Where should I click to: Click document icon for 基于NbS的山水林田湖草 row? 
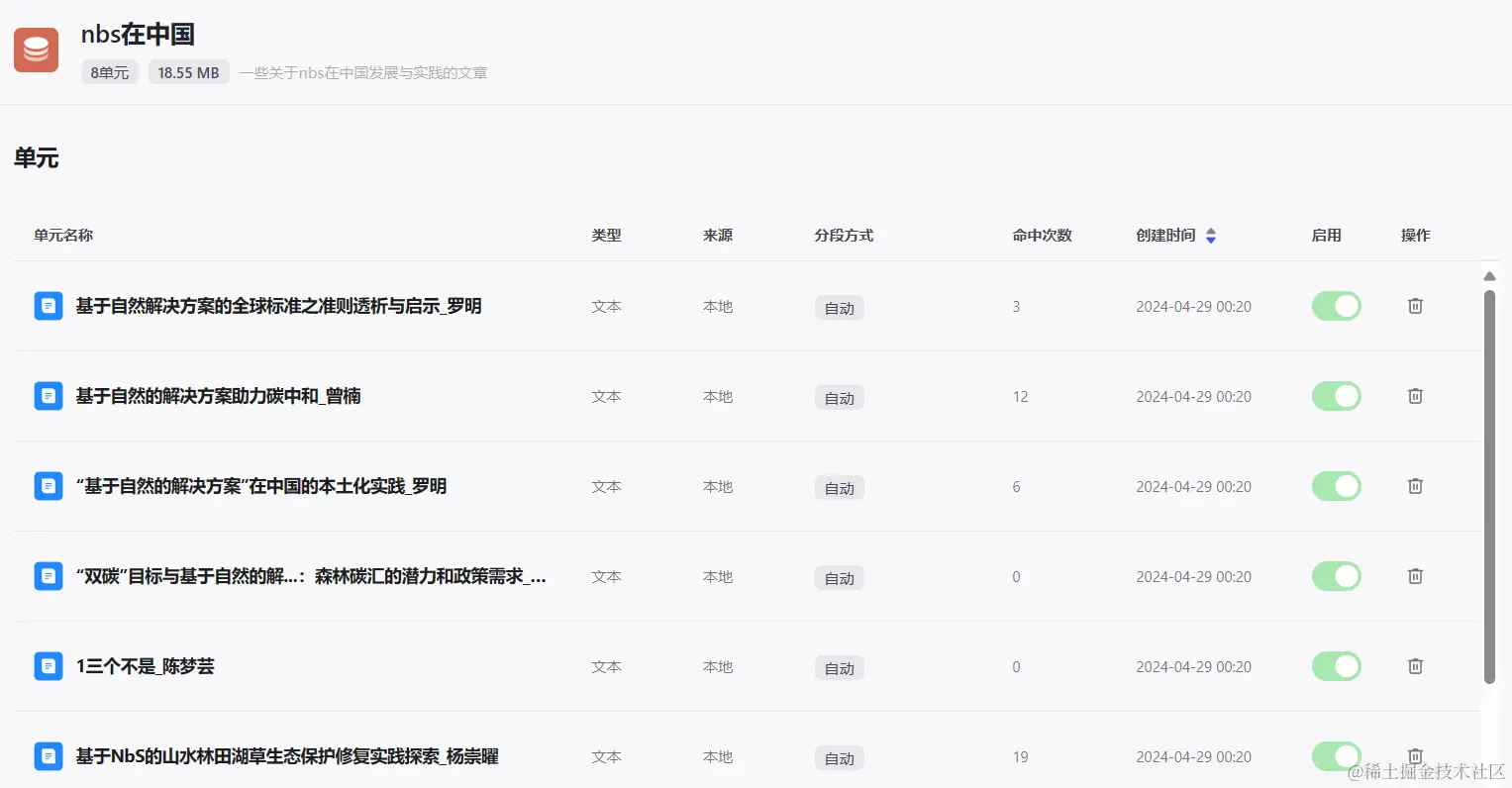(49, 756)
